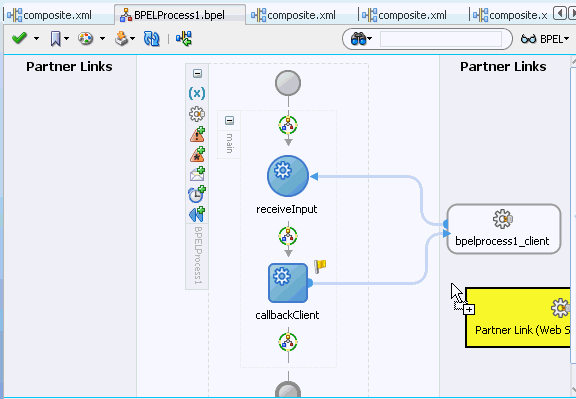The width and height of the screenshot is (576, 399).
Task: Click the receiveInput label
Action: click(287, 209)
